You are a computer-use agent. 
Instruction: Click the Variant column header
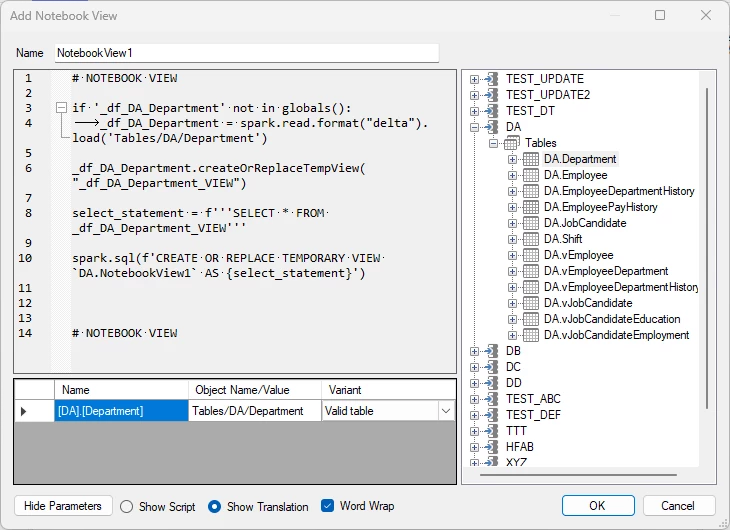point(388,390)
